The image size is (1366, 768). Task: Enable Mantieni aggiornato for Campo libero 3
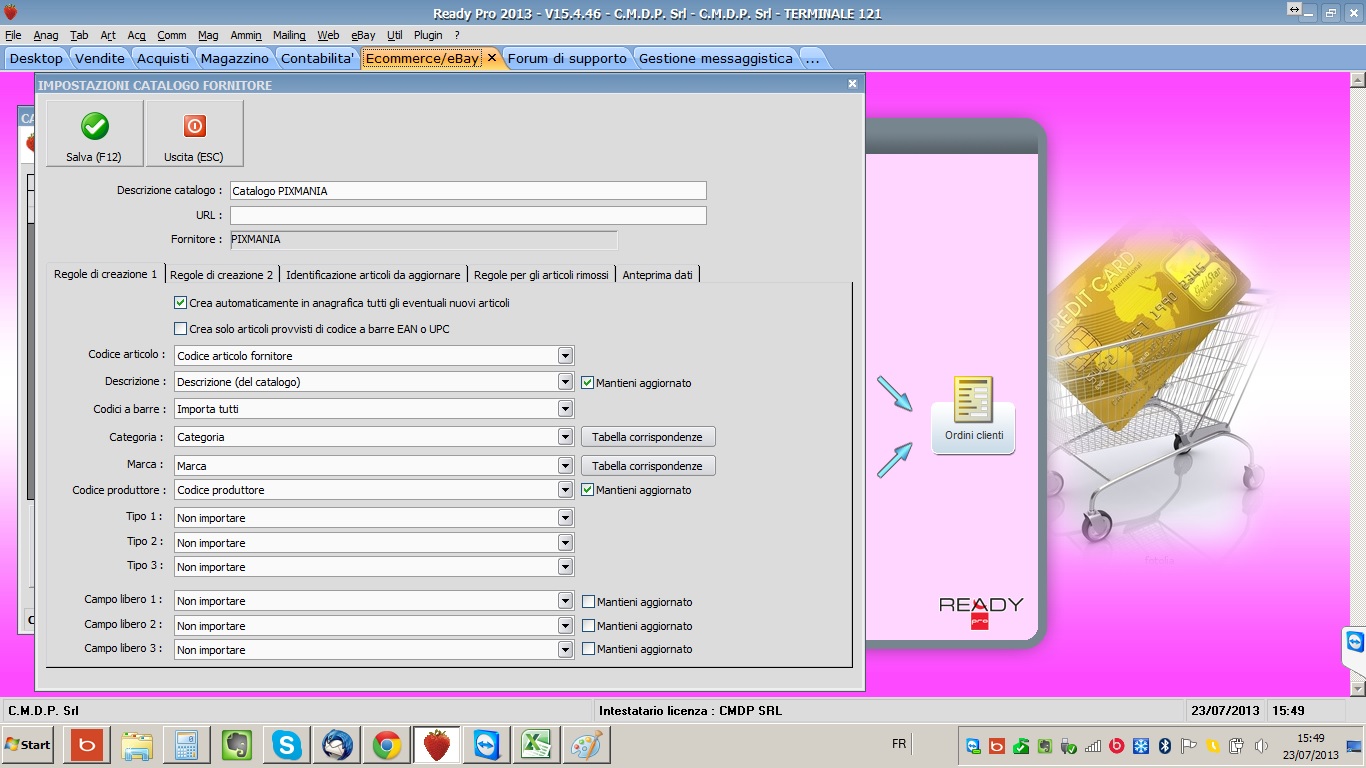point(588,649)
